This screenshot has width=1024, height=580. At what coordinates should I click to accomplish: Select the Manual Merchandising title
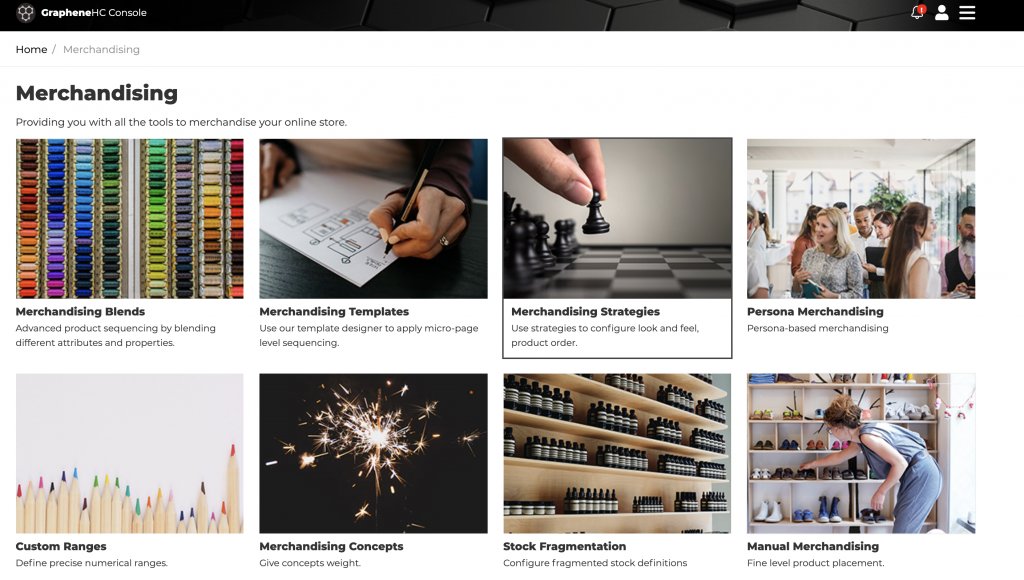coord(812,546)
